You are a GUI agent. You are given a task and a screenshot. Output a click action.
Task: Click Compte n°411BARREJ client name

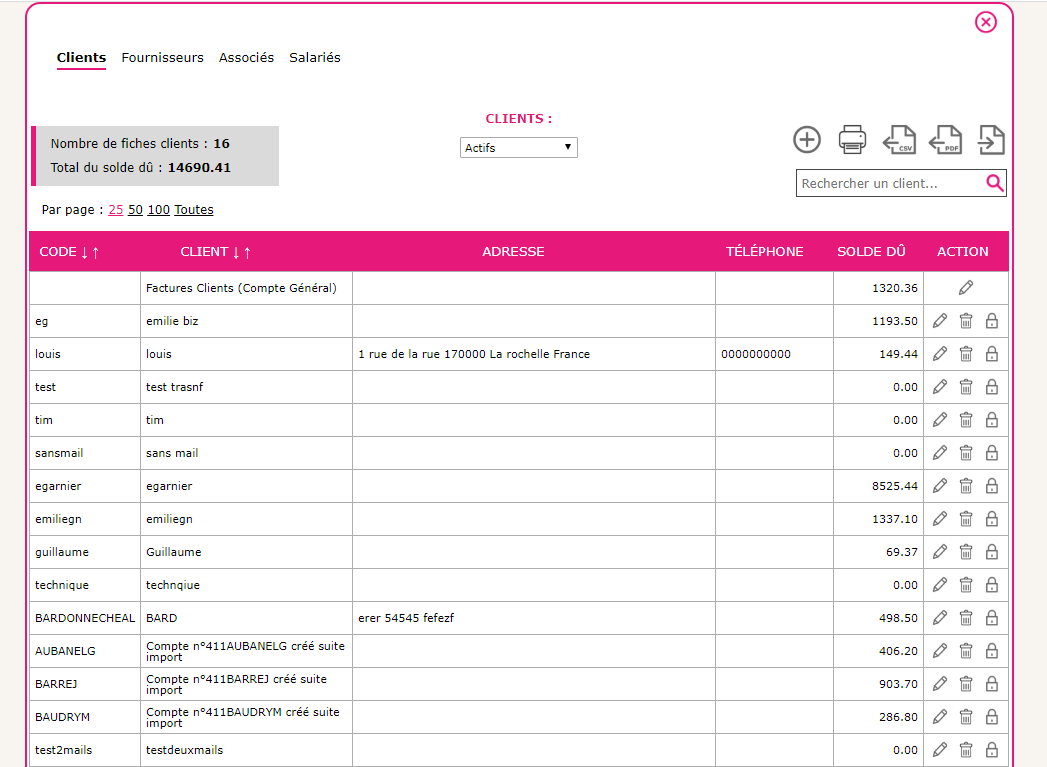pos(246,684)
